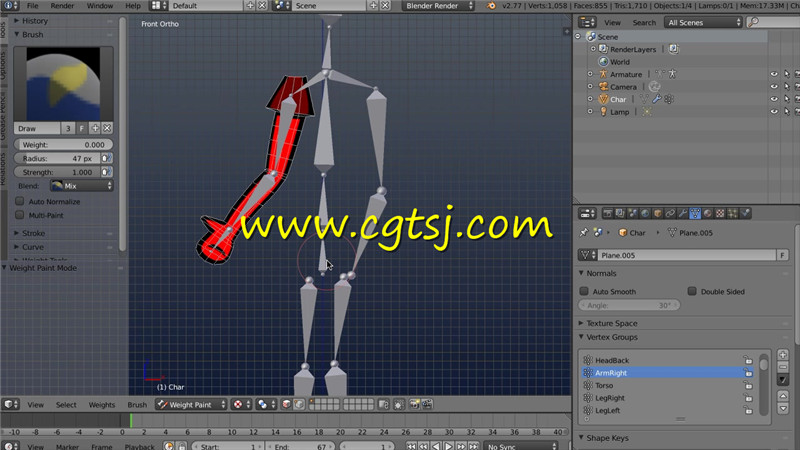Open the Help menu
The height and width of the screenshot is (450, 800).
click(133, 6)
